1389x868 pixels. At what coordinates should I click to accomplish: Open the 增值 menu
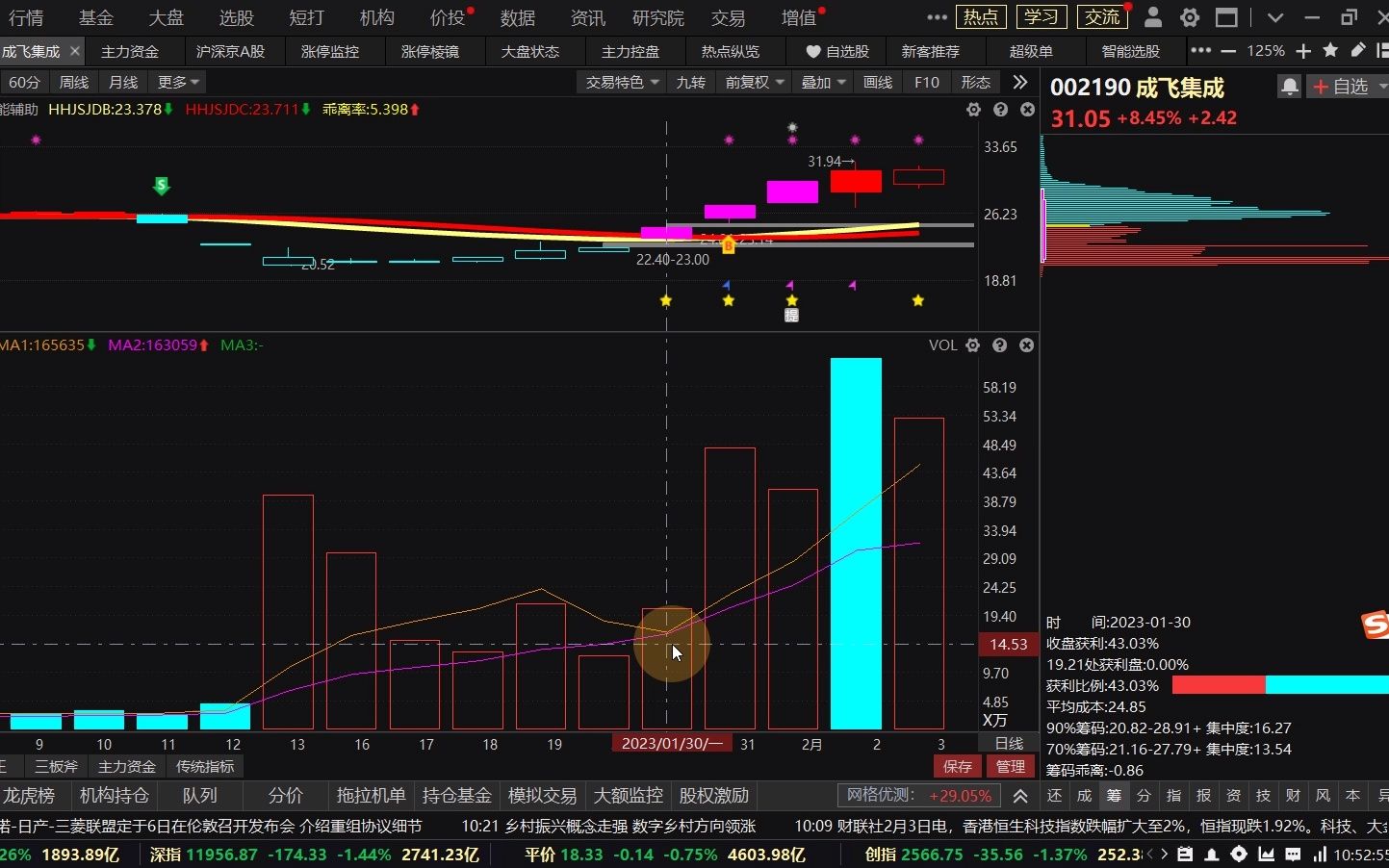[x=799, y=17]
